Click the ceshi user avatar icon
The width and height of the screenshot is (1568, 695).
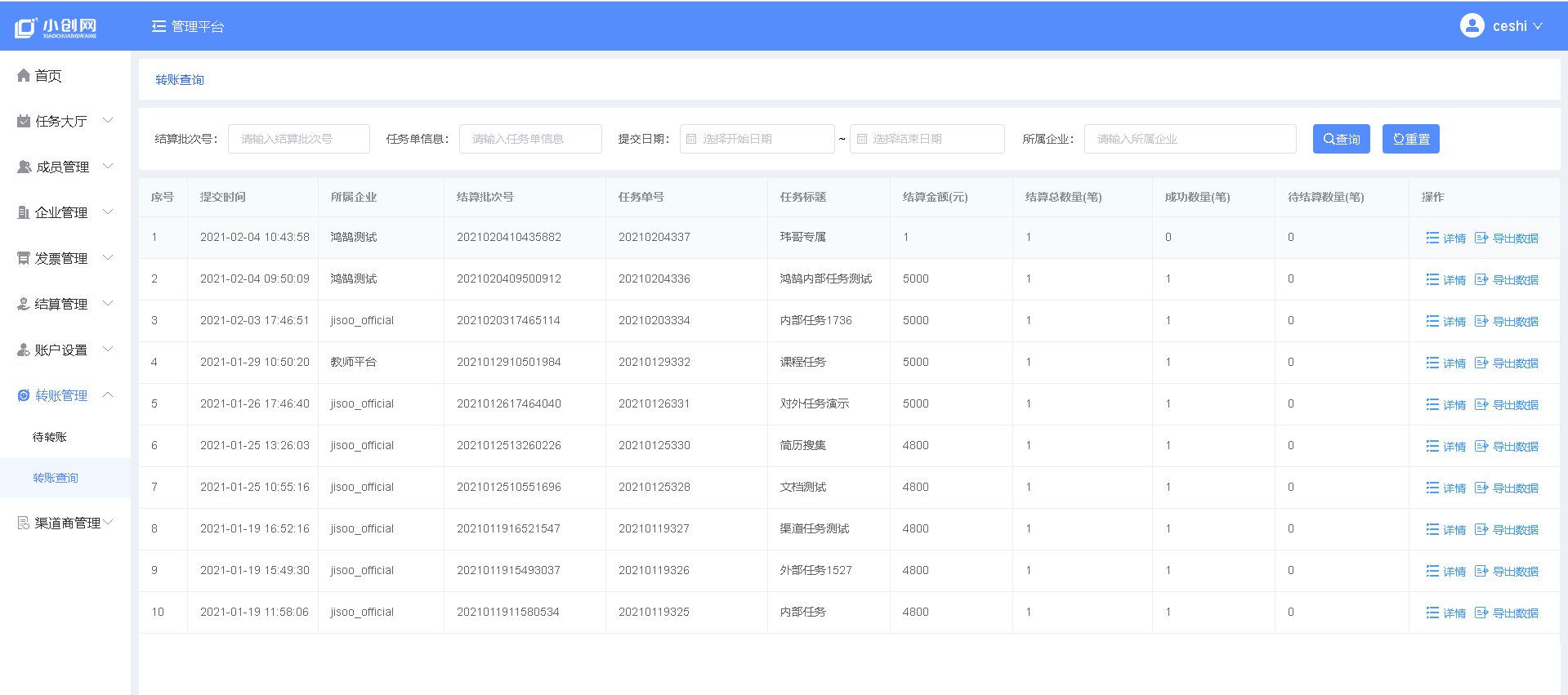(x=1472, y=26)
